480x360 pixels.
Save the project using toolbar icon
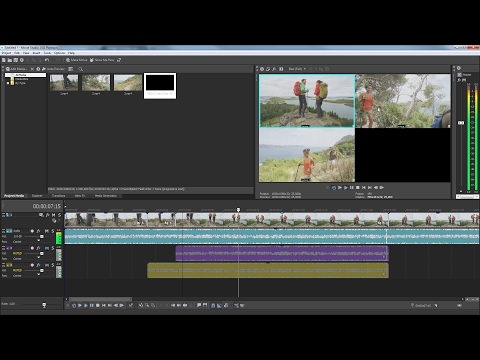pyautogui.click(x=16, y=60)
